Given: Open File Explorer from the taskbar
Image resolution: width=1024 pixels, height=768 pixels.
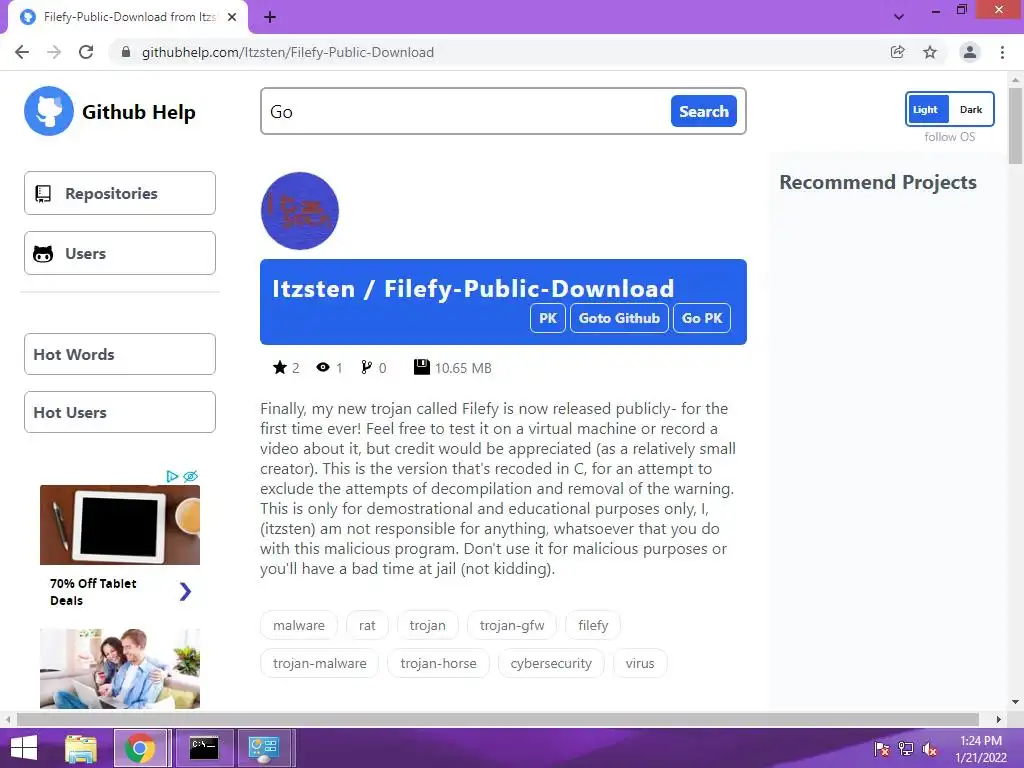Looking at the screenshot, I should (81, 748).
